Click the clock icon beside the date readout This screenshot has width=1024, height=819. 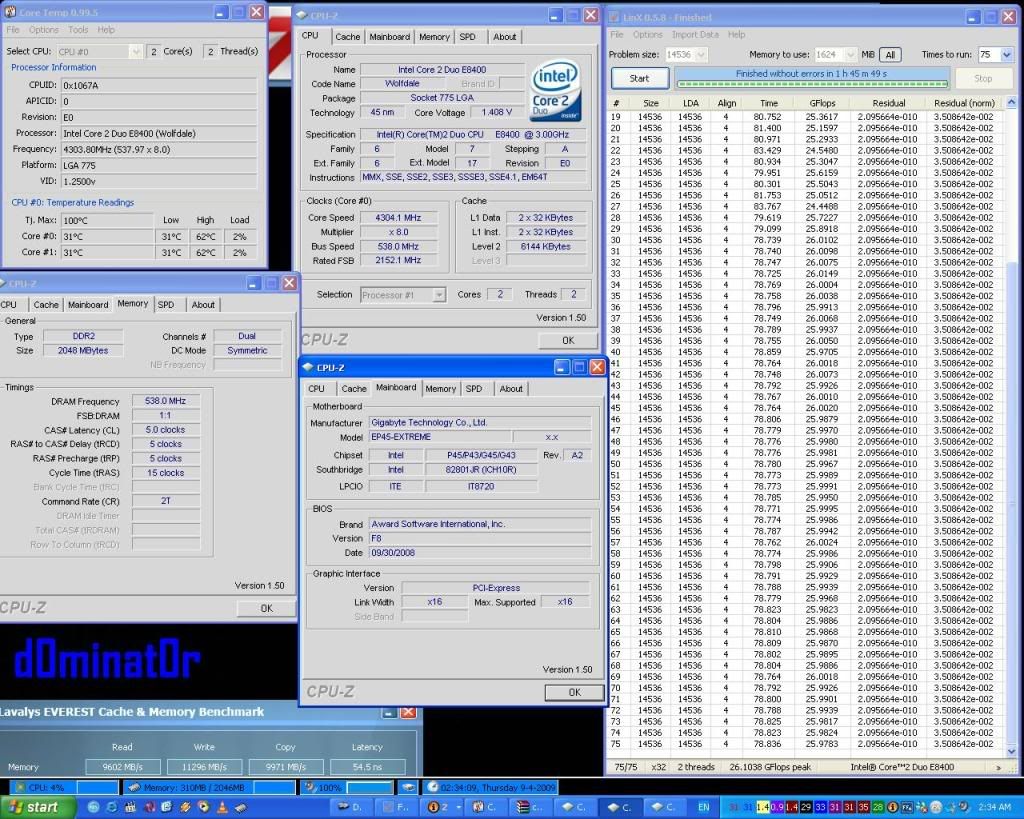click(x=432, y=788)
